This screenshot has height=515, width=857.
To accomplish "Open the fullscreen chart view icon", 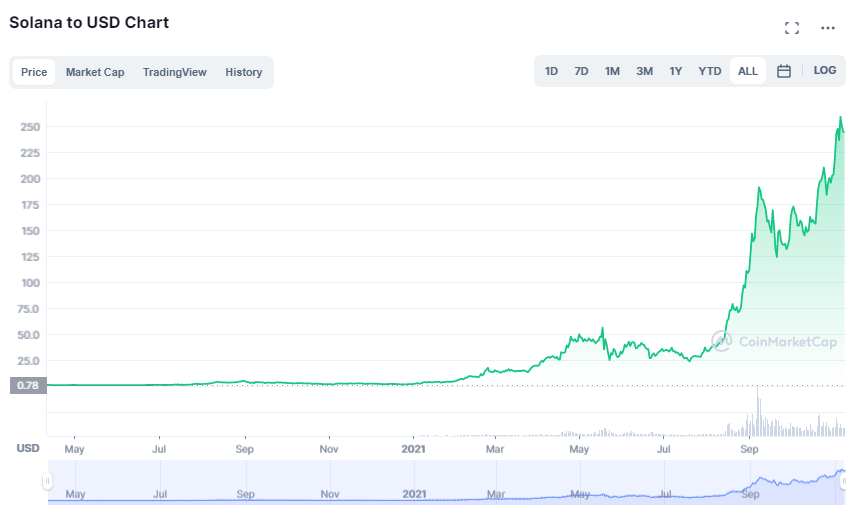I will coord(791,28).
